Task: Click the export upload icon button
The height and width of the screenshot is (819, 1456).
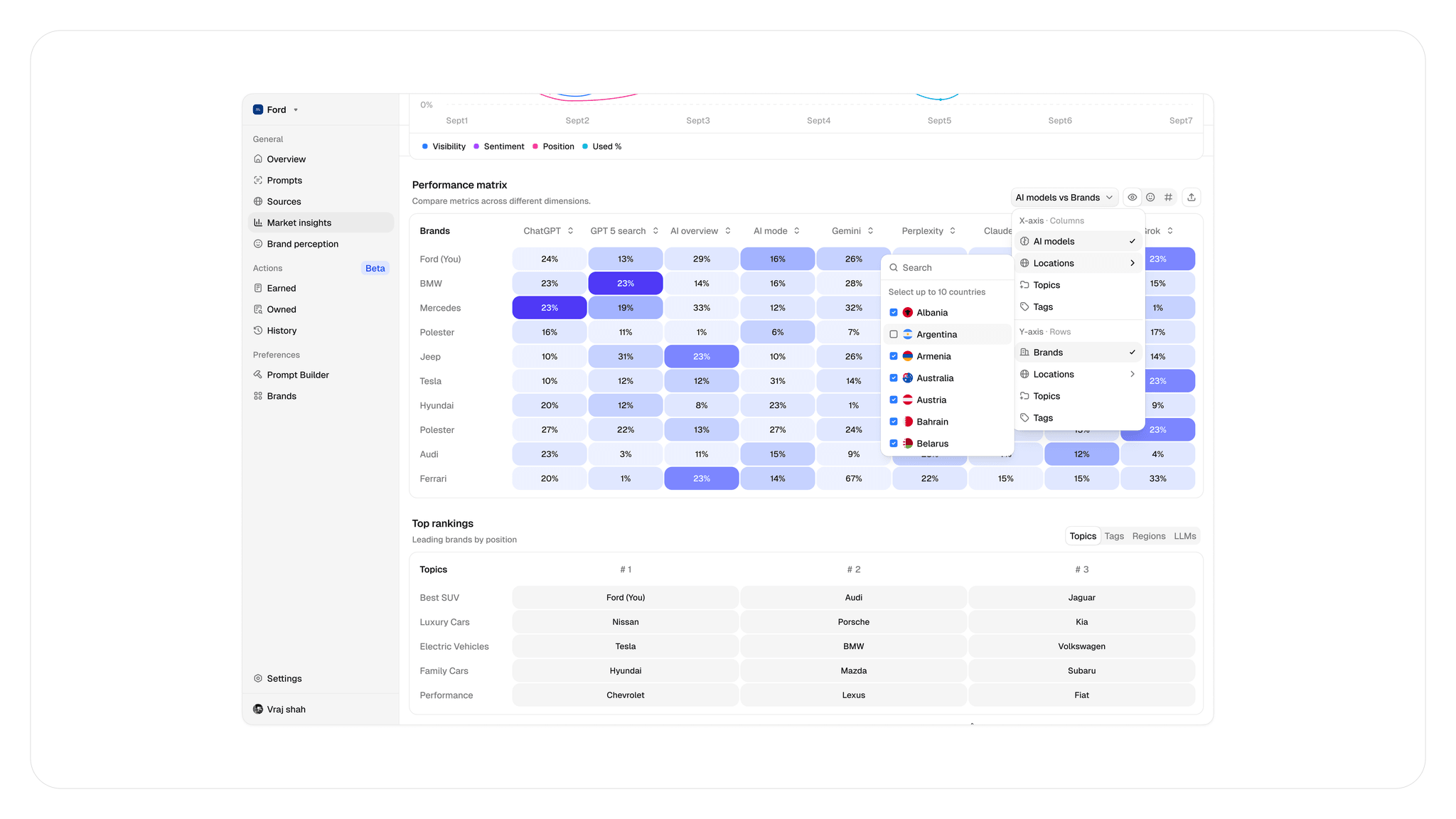Action: (x=1192, y=198)
